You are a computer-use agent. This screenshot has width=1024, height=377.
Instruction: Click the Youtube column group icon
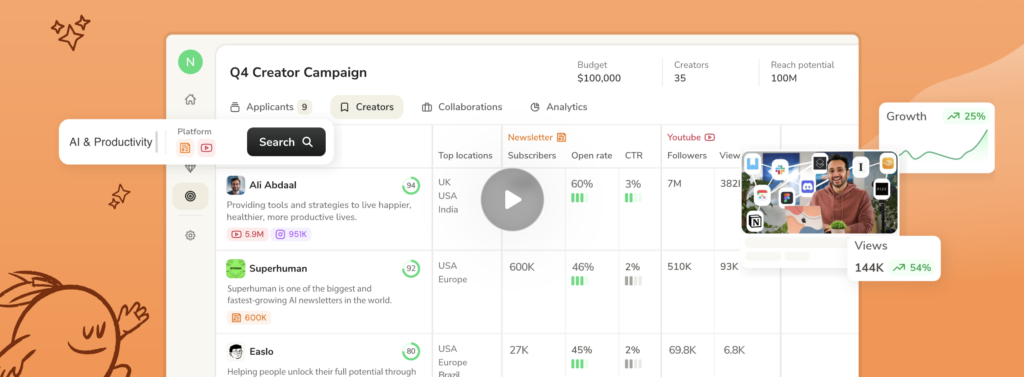tap(710, 137)
